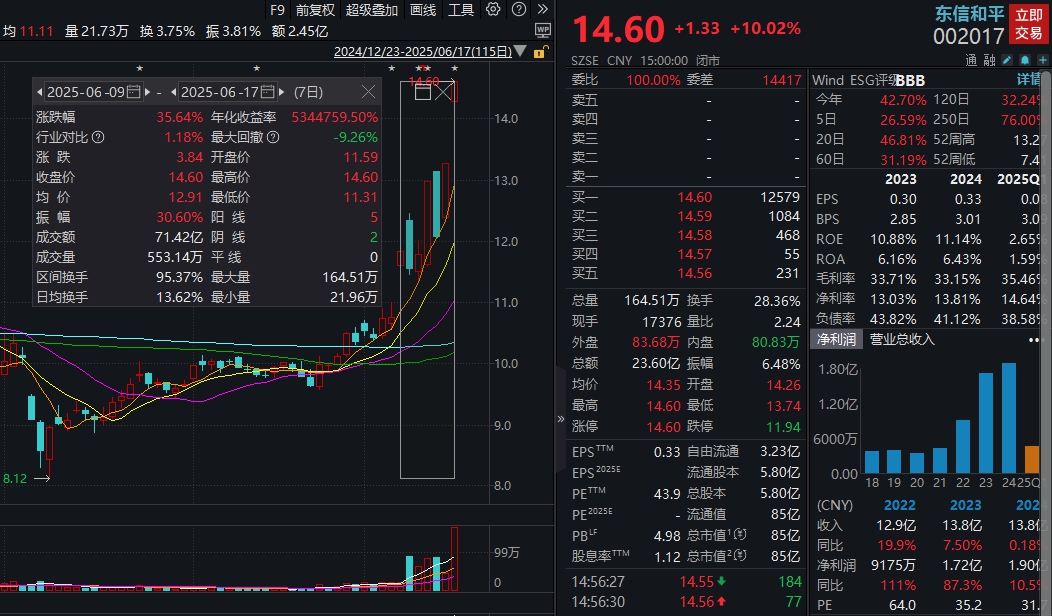Screen dimensions: 1052x616
Task: Open the ESG 详情 link
Action: coord(1029,80)
